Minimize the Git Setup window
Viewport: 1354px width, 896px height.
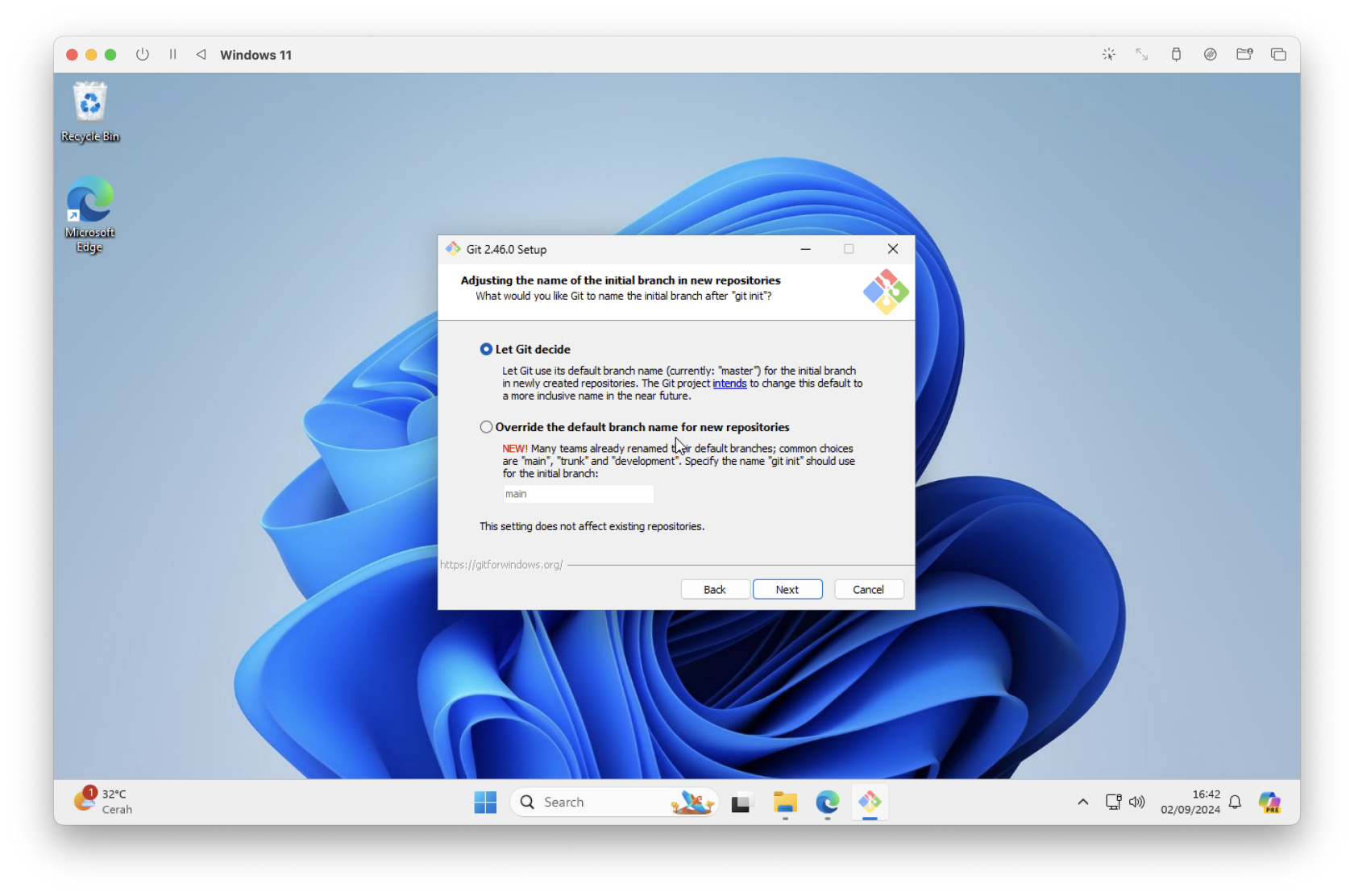(x=805, y=249)
